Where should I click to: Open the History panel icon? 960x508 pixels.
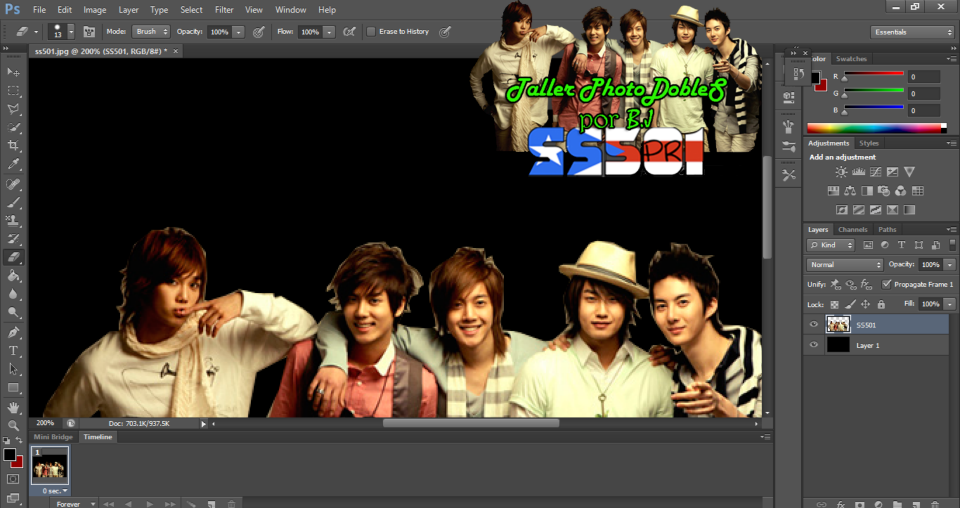pos(798,74)
